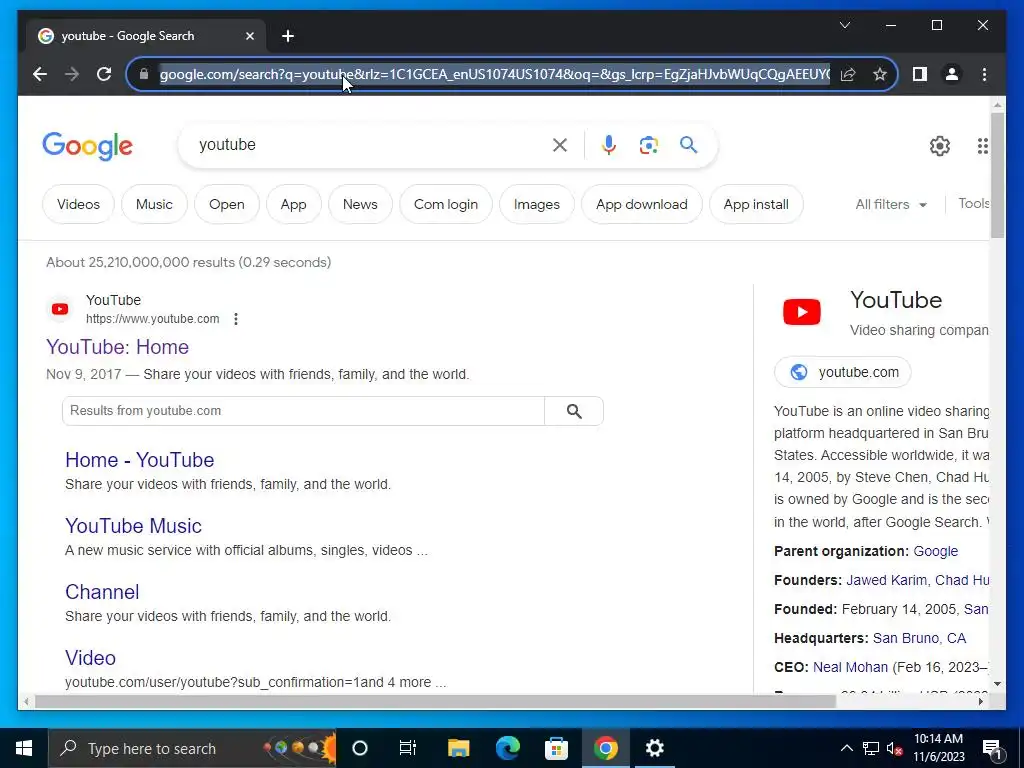Viewport: 1024px width, 768px height.
Task: Click 'Results from youtube.com' search field
Action: pyautogui.click(x=303, y=411)
